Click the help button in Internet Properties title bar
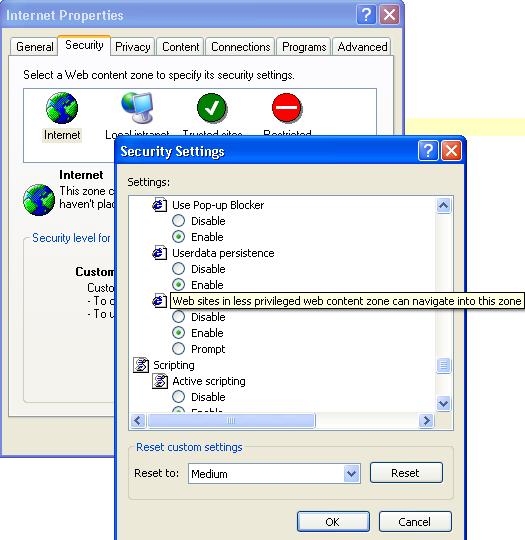 [366, 15]
